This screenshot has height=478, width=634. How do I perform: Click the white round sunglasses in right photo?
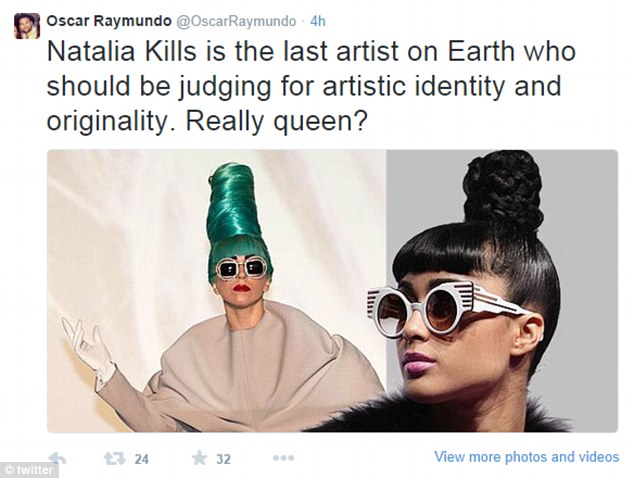pyautogui.click(x=445, y=309)
